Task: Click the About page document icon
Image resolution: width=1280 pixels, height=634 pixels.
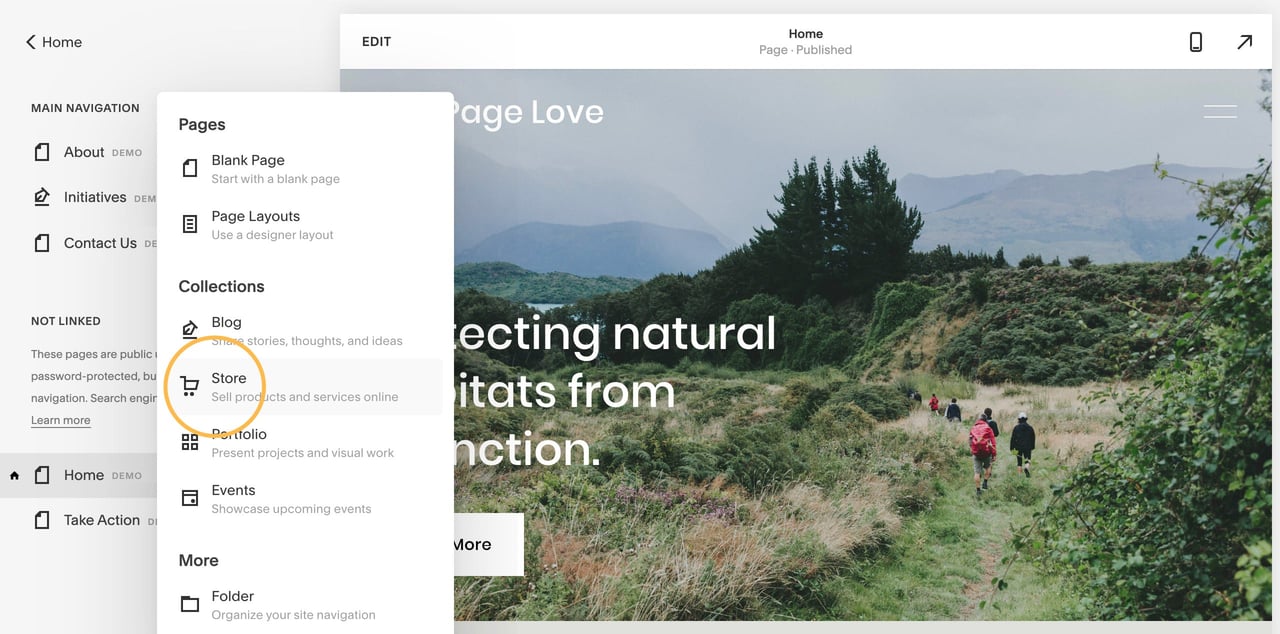Action: click(41, 152)
